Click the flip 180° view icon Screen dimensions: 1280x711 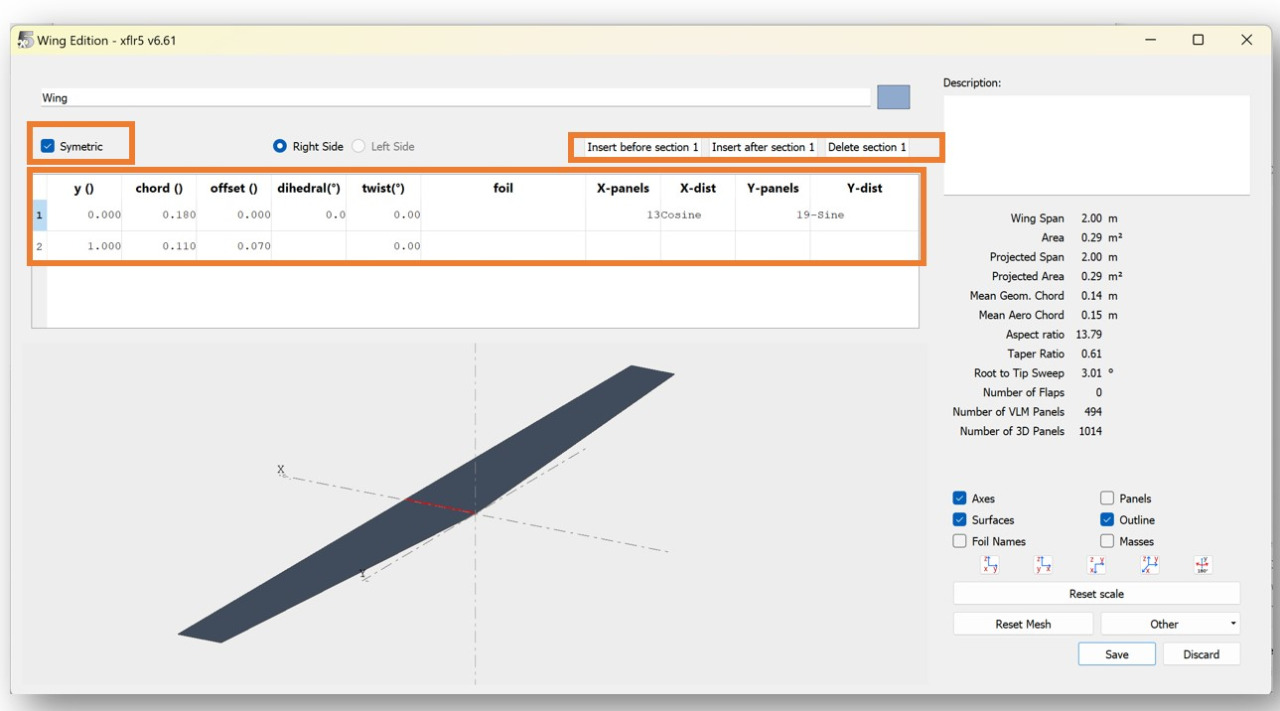[x=1202, y=566]
